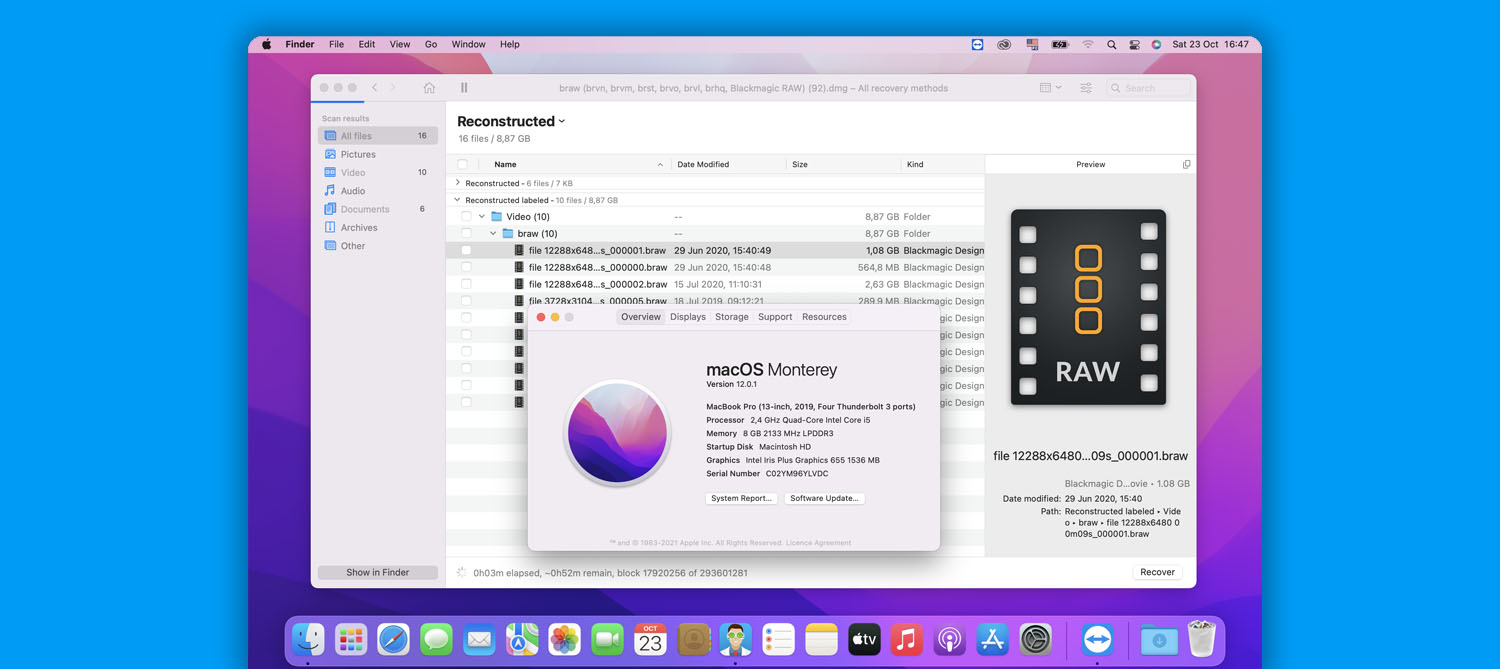This screenshot has width=1500, height=669.
Task: Tick the select-all checkbox in the Name header
Action: coord(462,164)
